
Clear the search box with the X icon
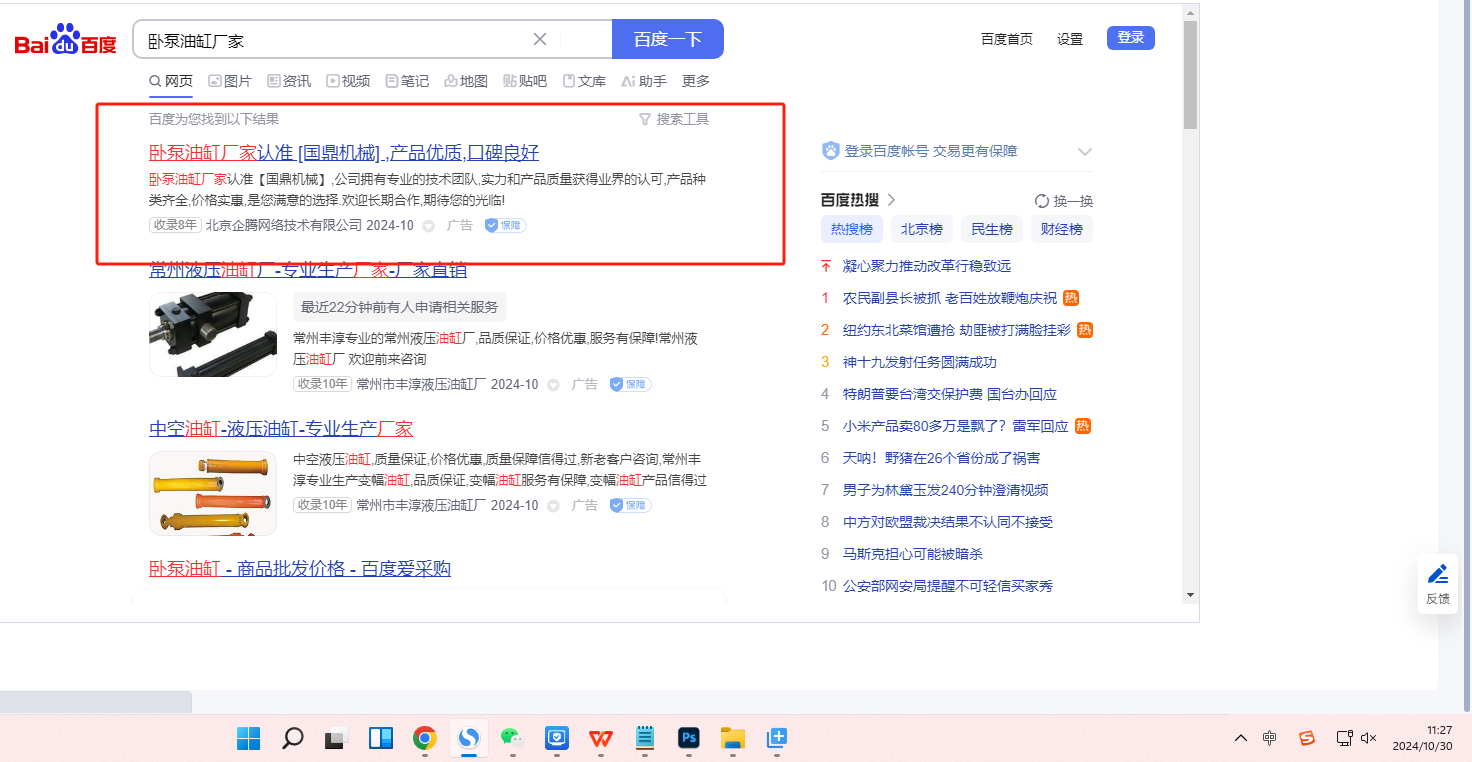pyautogui.click(x=540, y=39)
